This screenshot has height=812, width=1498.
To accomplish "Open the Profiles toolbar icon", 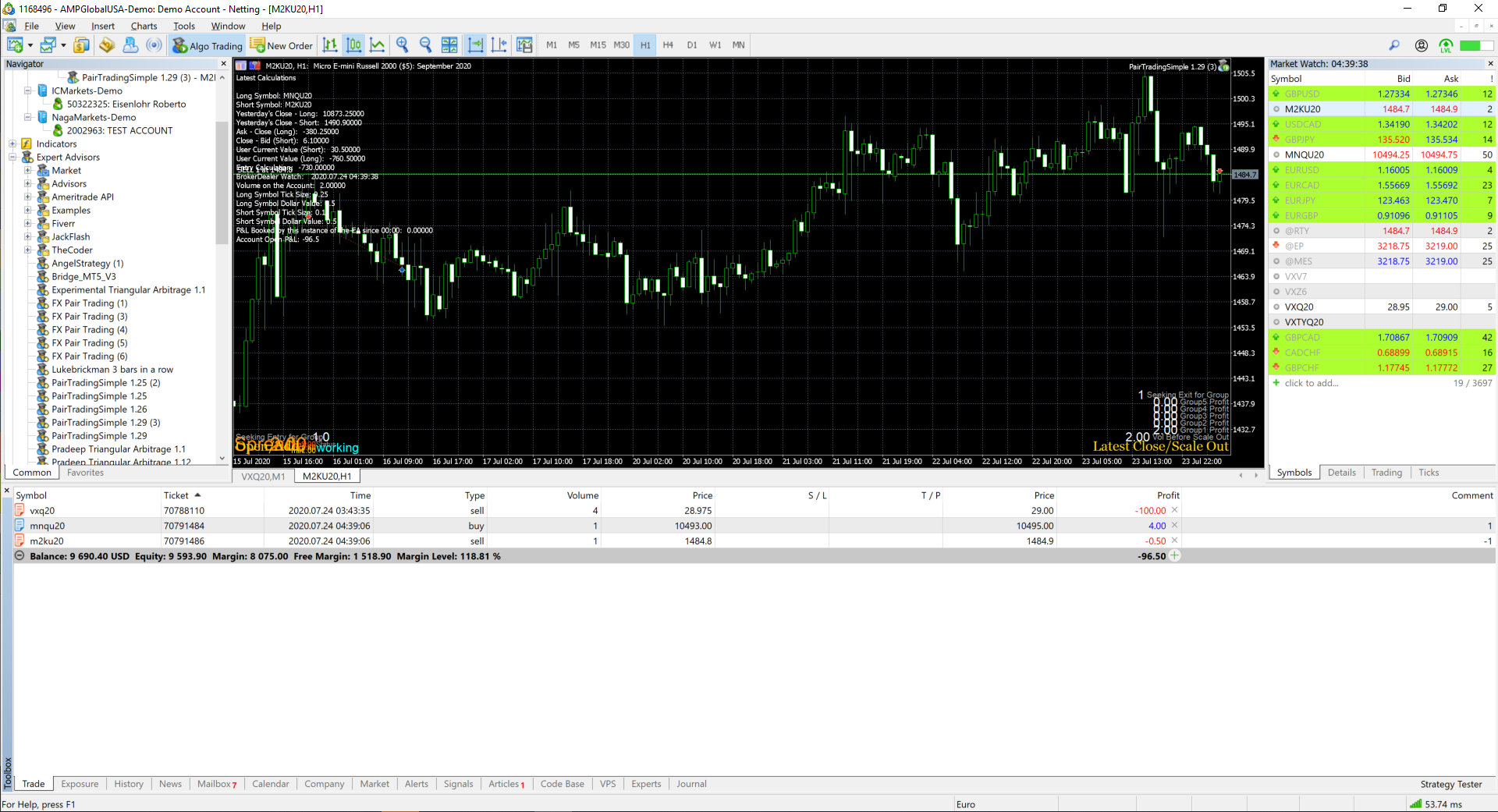I will 48,45.
